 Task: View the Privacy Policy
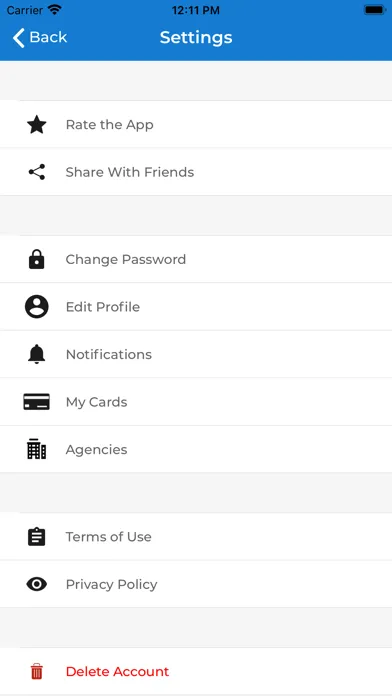click(x=196, y=584)
